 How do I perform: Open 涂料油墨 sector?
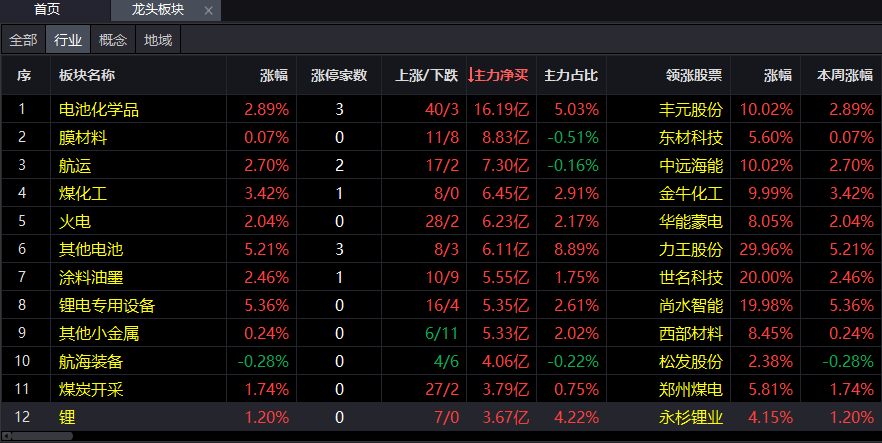coord(91,277)
